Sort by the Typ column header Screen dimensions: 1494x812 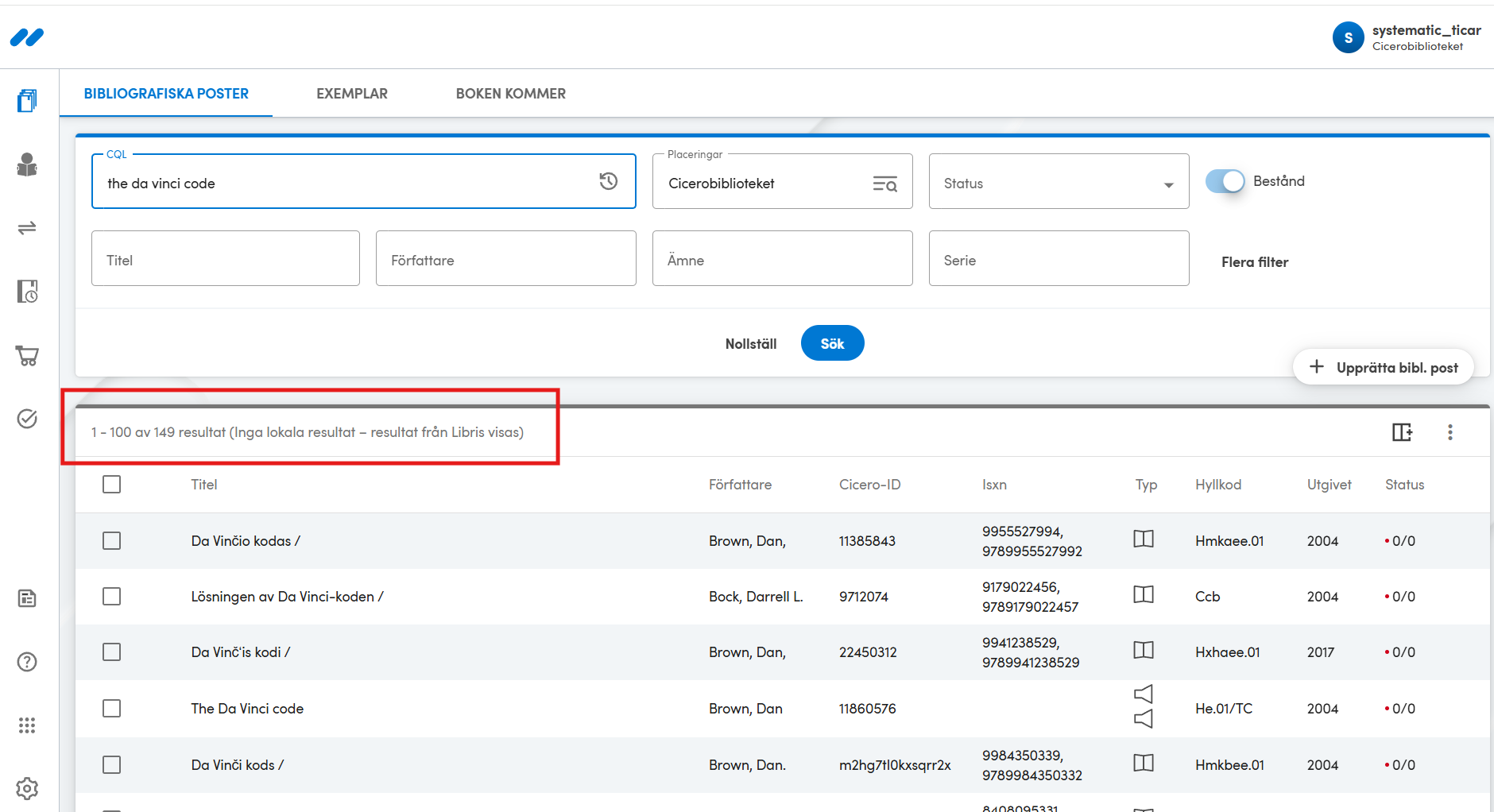(1146, 485)
